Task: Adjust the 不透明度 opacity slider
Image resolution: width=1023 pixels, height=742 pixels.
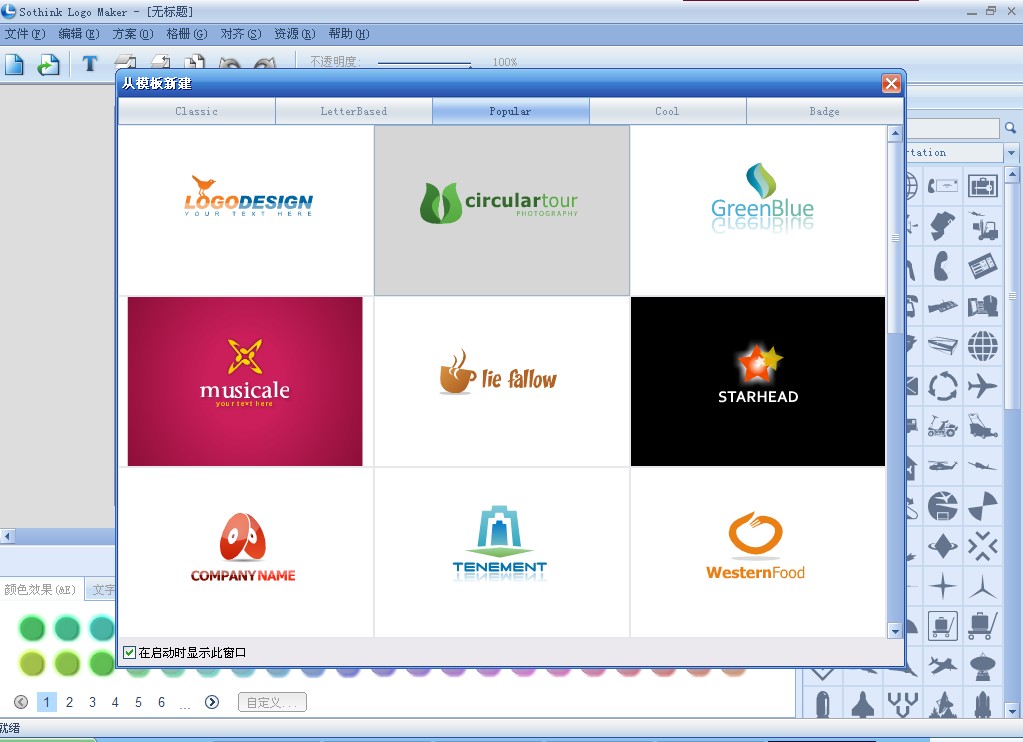Action: coord(424,63)
